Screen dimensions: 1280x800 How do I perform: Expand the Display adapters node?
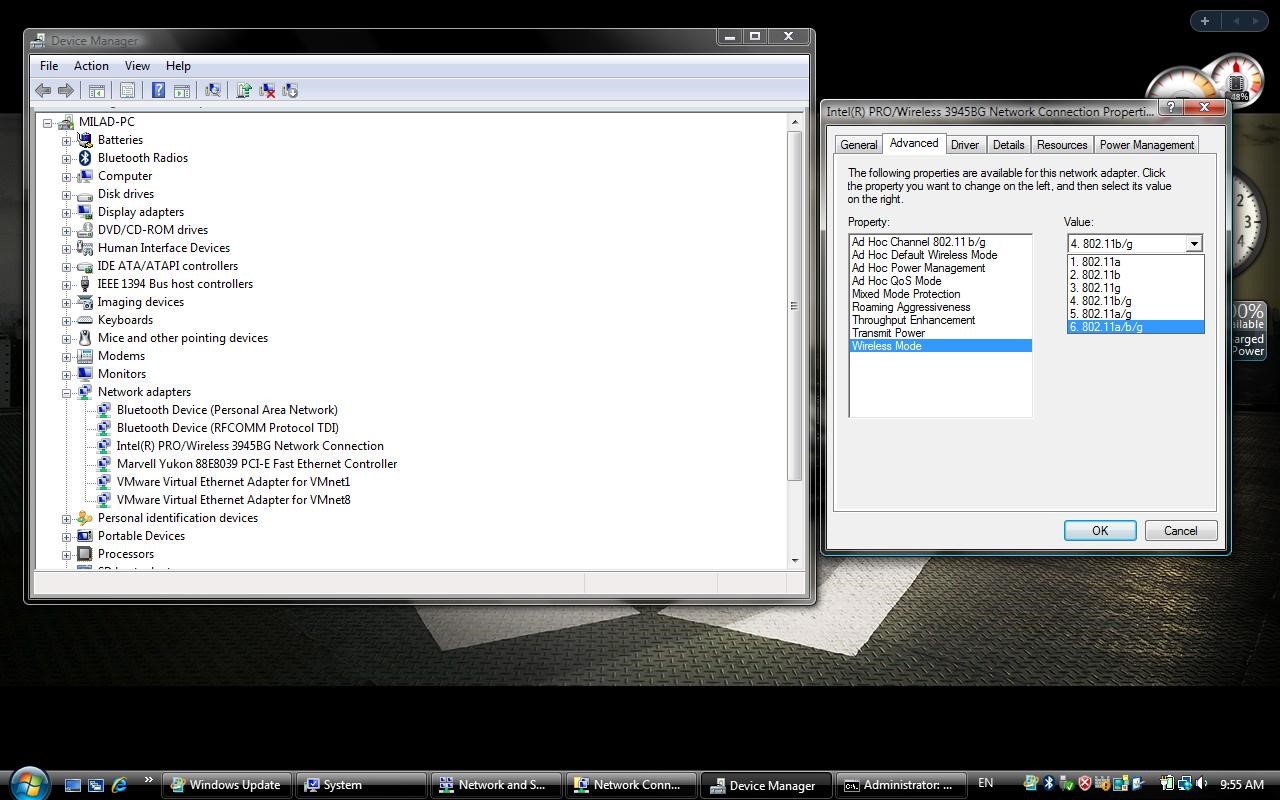pyautogui.click(x=66, y=212)
